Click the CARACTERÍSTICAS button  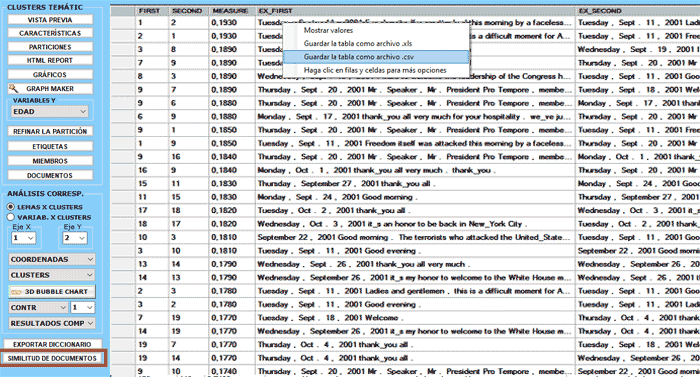click(x=50, y=33)
